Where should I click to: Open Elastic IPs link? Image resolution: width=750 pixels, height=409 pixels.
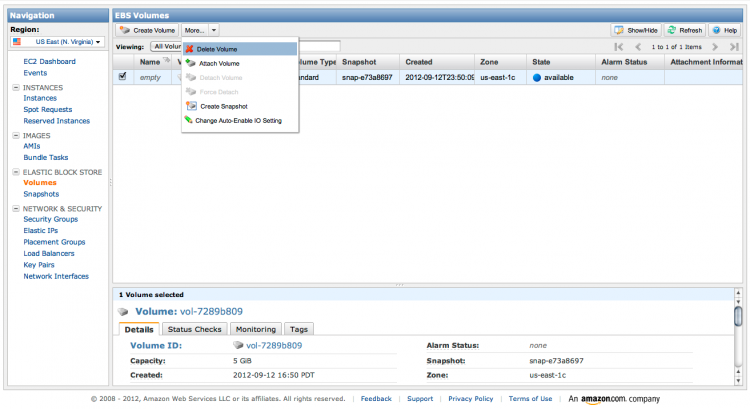(40, 231)
